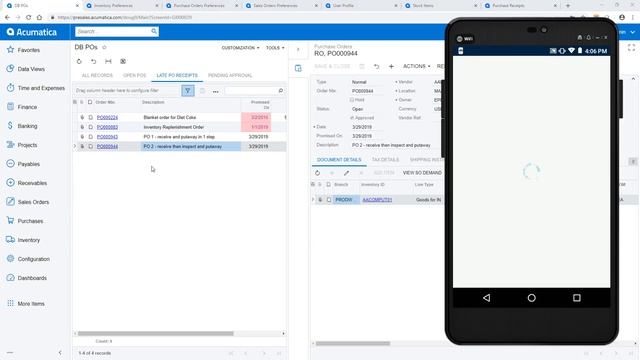Add DB POs to favorites star
Screen dimensions: 640x360
coord(104,47)
